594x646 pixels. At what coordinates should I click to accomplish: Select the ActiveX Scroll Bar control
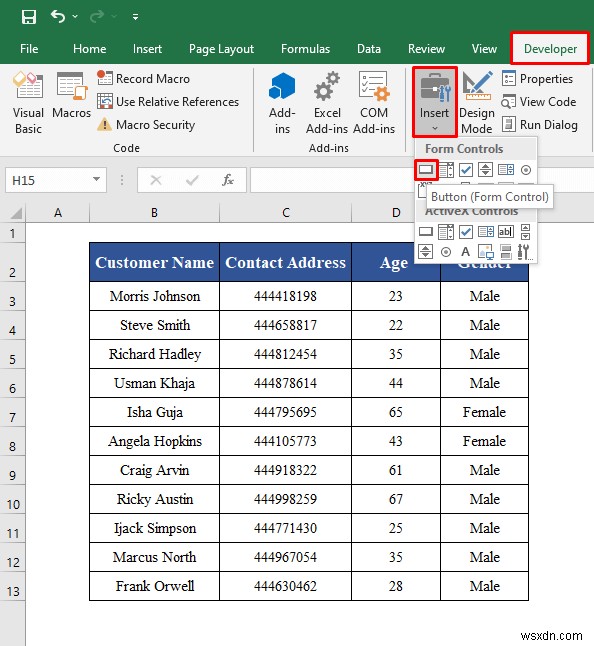point(525,232)
